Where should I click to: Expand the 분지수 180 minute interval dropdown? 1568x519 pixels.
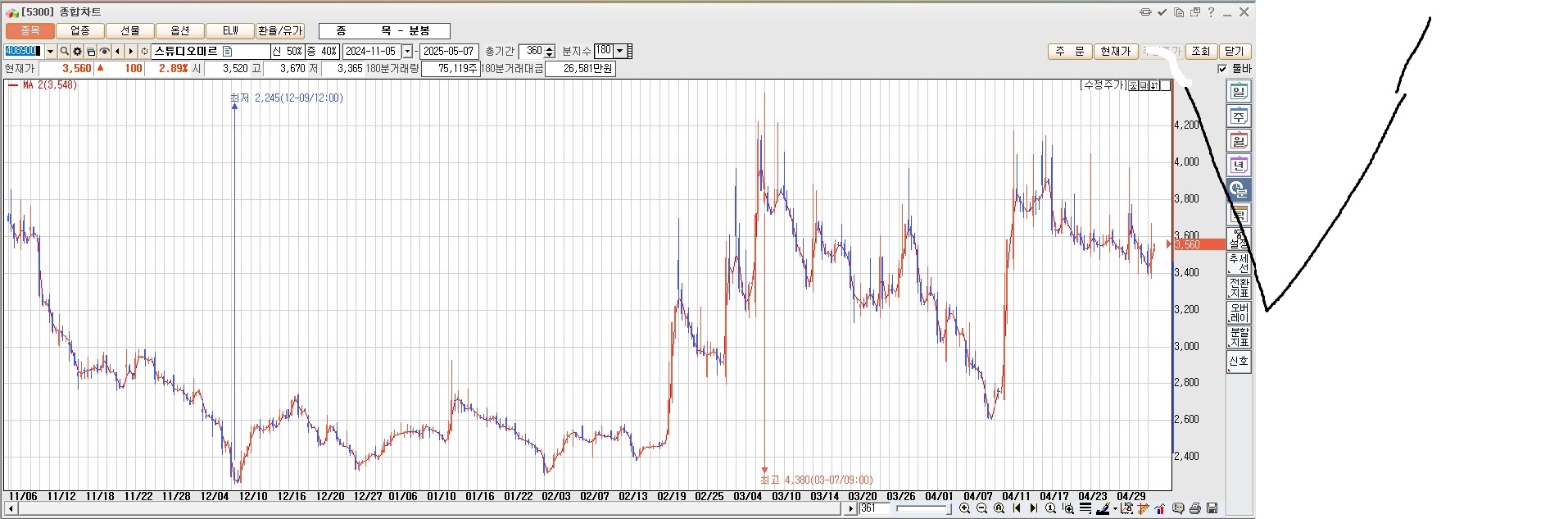pyautogui.click(x=619, y=51)
